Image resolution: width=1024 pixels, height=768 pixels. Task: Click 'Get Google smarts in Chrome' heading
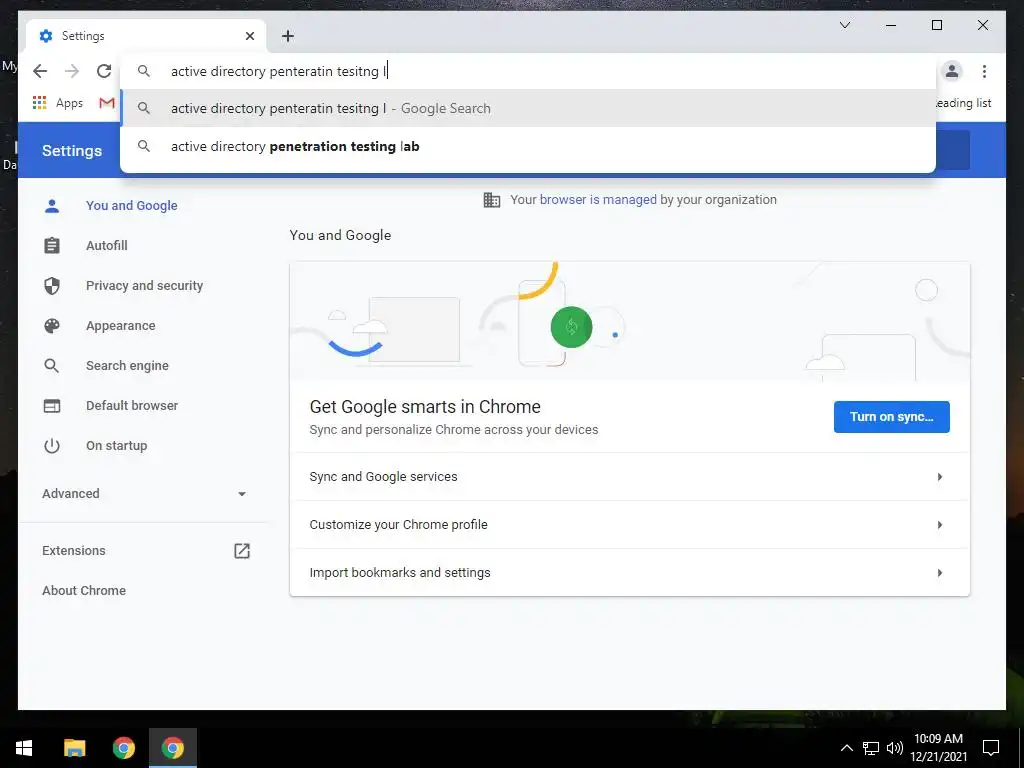click(425, 407)
